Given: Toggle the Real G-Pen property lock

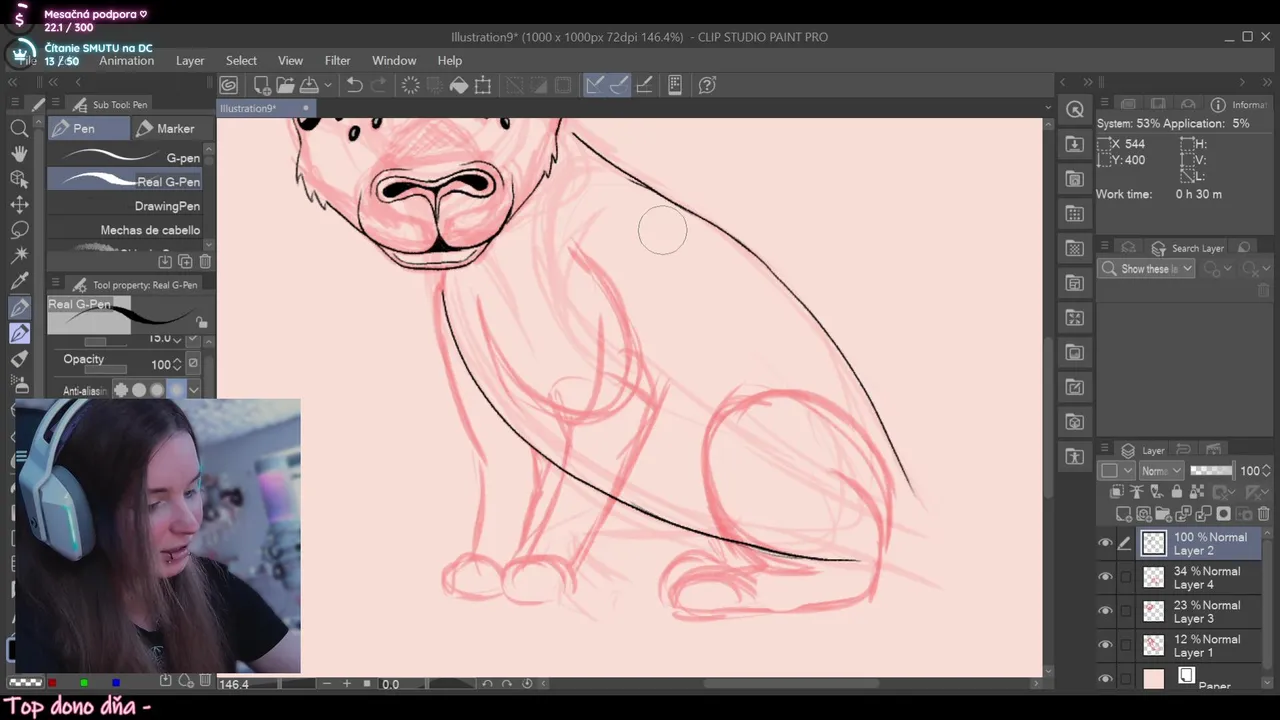Looking at the screenshot, I should tap(202, 322).
